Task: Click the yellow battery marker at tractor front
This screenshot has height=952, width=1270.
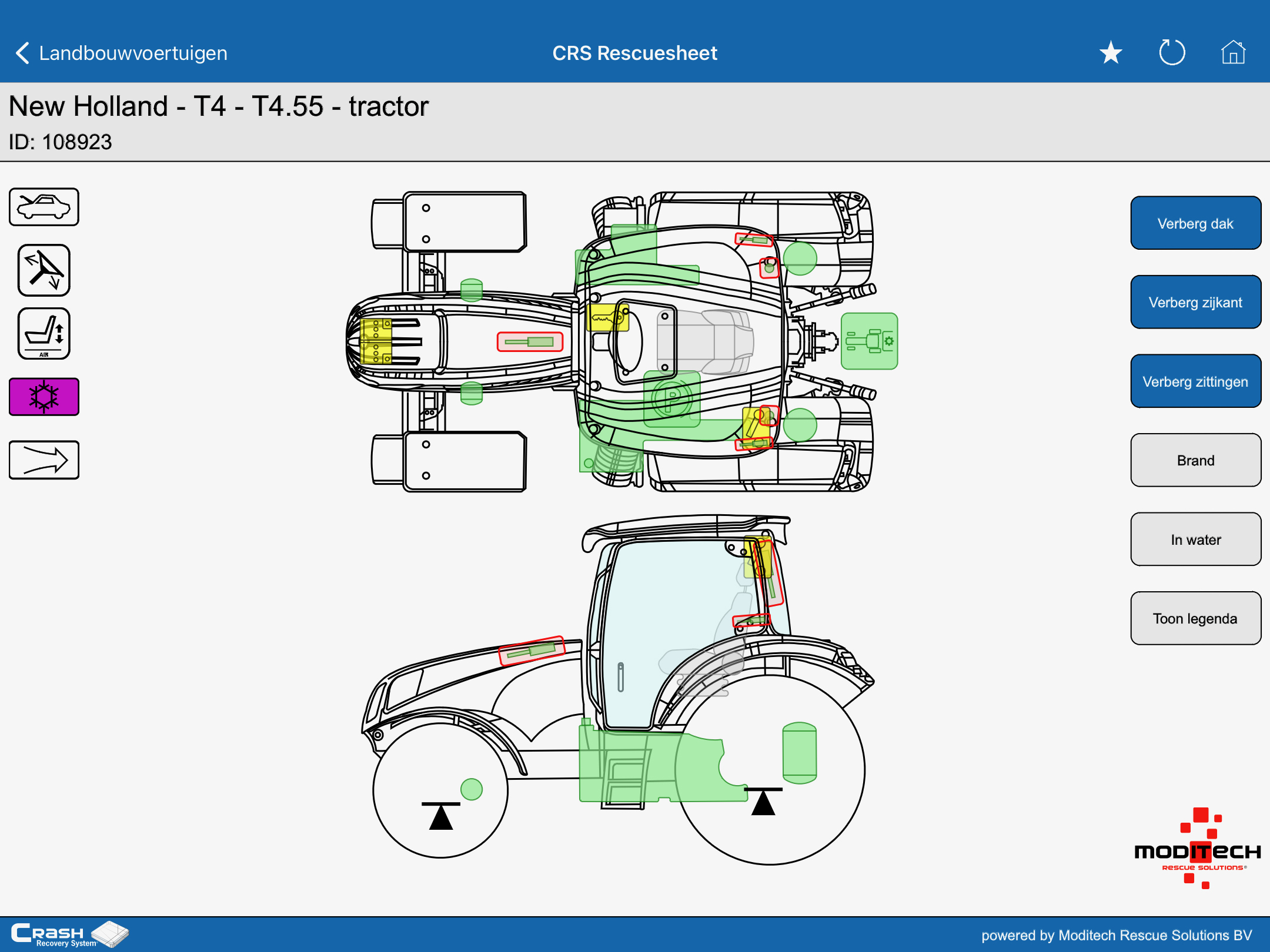Action: [376, 341]
